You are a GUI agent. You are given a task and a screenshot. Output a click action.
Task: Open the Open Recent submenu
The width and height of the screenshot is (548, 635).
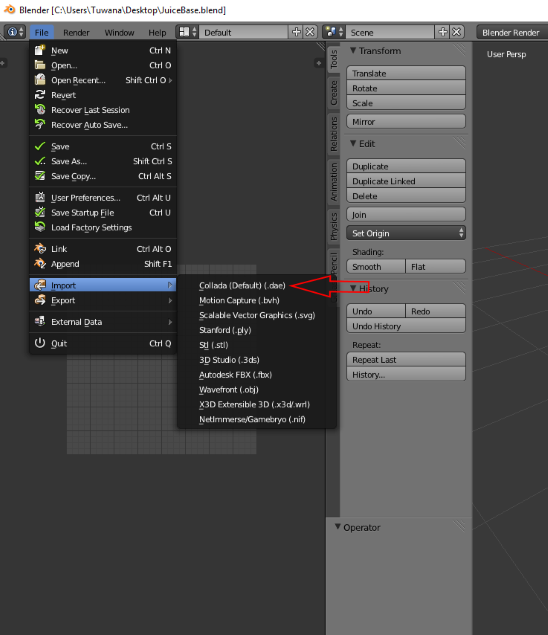(x=103, y=80)
